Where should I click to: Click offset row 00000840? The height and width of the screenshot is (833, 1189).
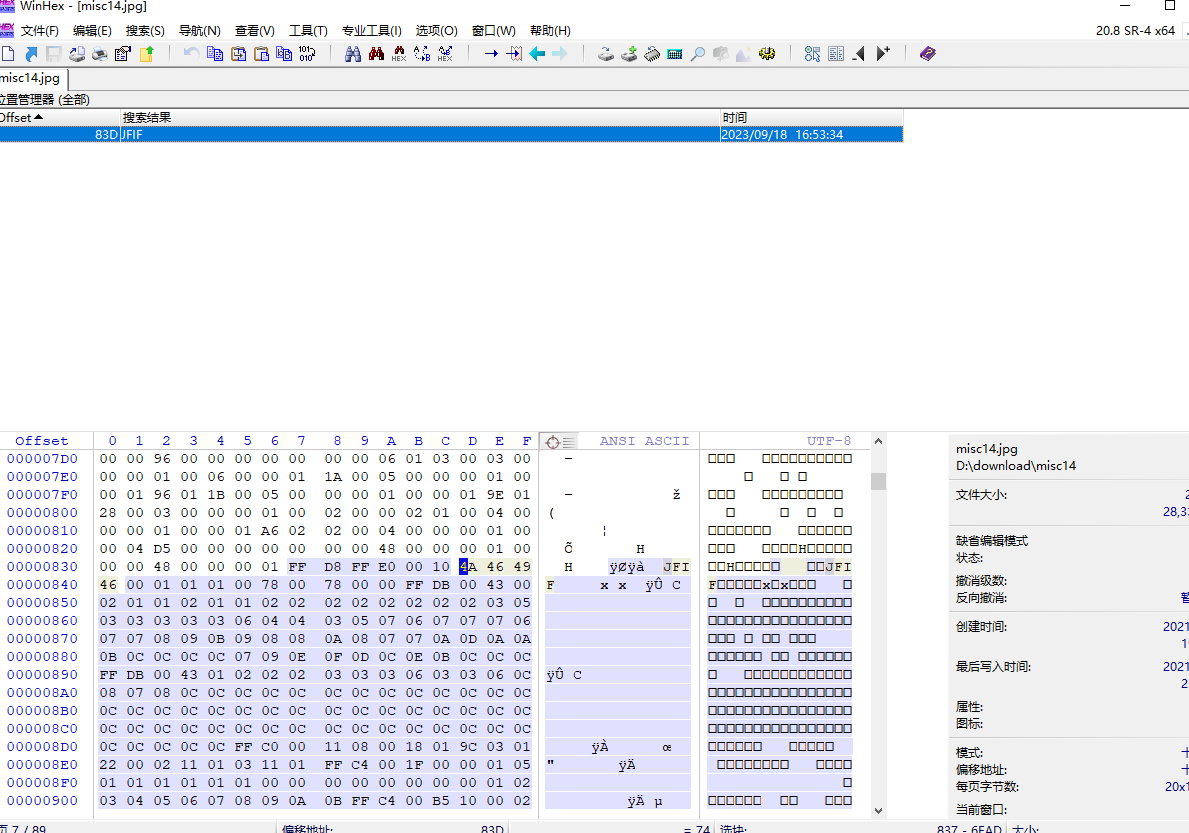tap(42, 585)
